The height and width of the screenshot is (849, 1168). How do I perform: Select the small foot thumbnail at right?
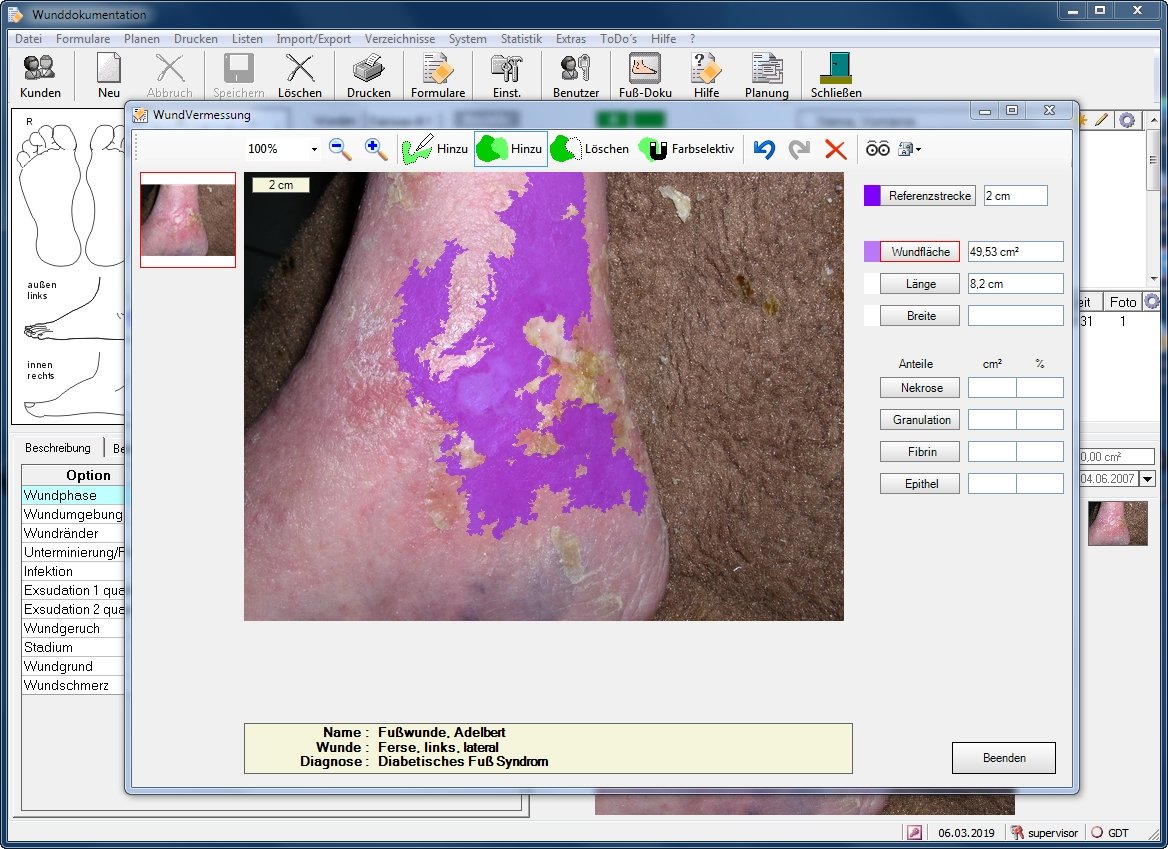click(1117, 524)
